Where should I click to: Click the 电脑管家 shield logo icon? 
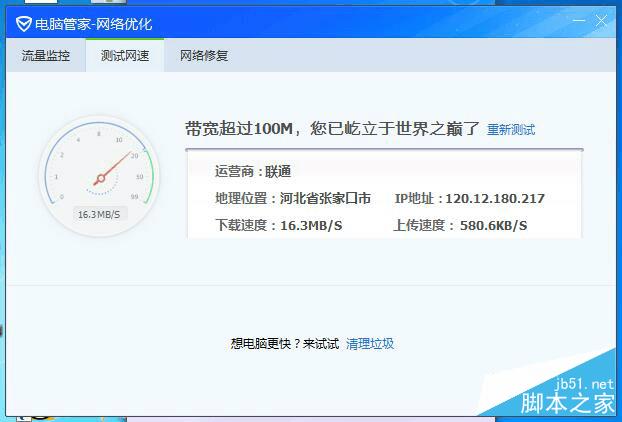pyautogui.click(x=23, y=24)
